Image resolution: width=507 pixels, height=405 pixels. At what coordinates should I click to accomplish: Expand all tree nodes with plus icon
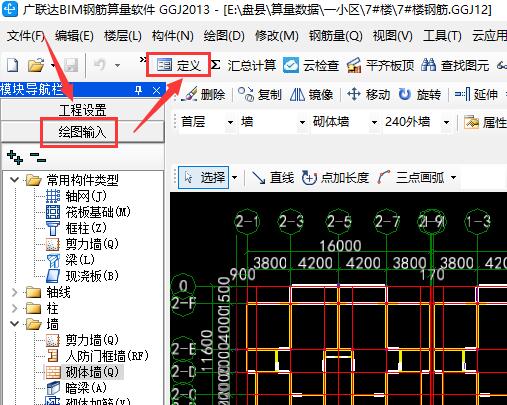click(15, 157)
